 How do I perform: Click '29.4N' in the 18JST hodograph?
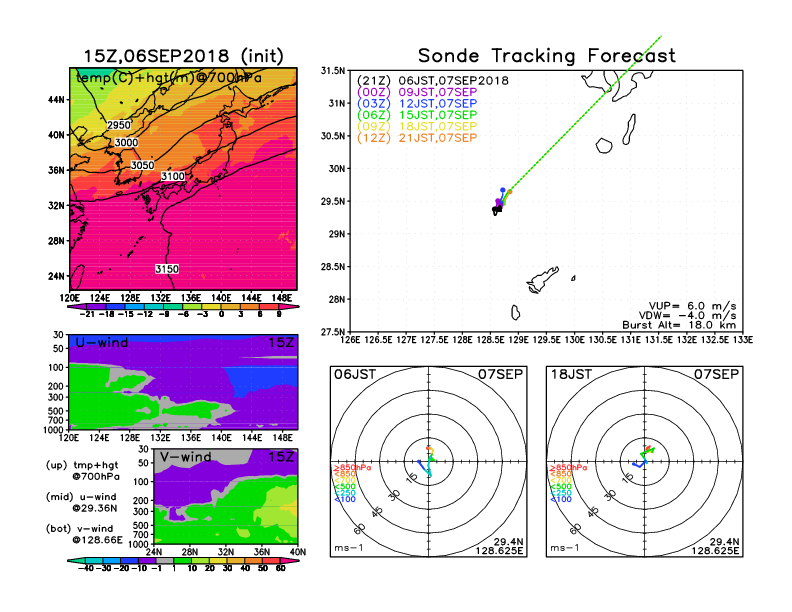pyautogui.click(x=724, y=542)
